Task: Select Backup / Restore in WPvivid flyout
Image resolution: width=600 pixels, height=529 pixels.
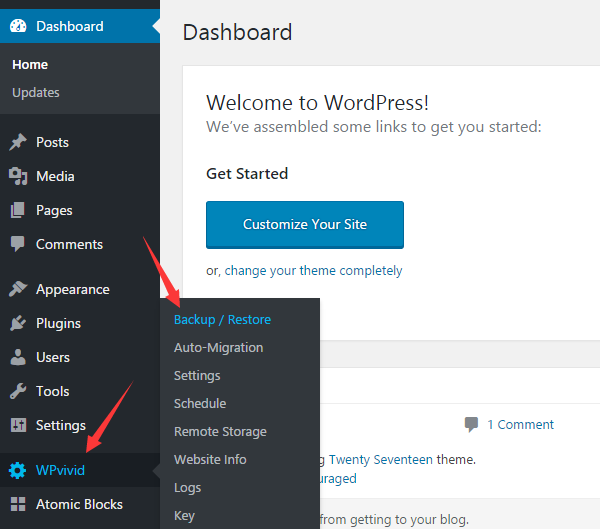Action: (222, 320)
